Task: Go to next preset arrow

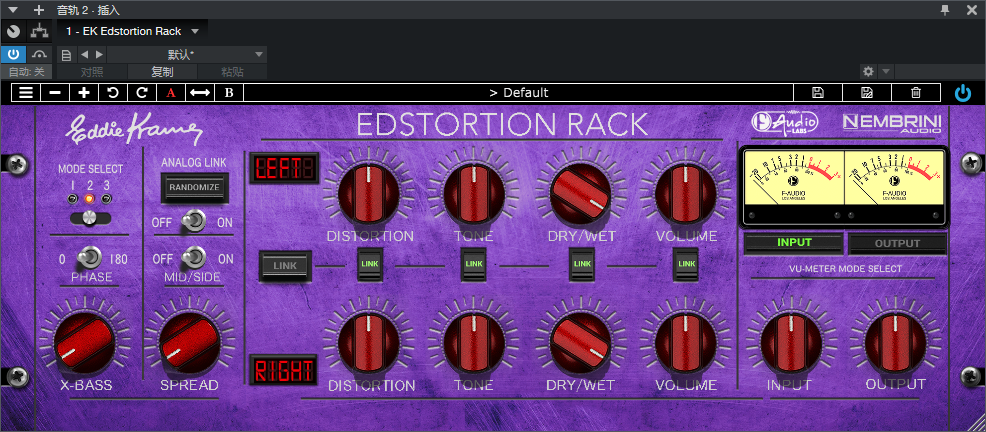Action: 99,55
